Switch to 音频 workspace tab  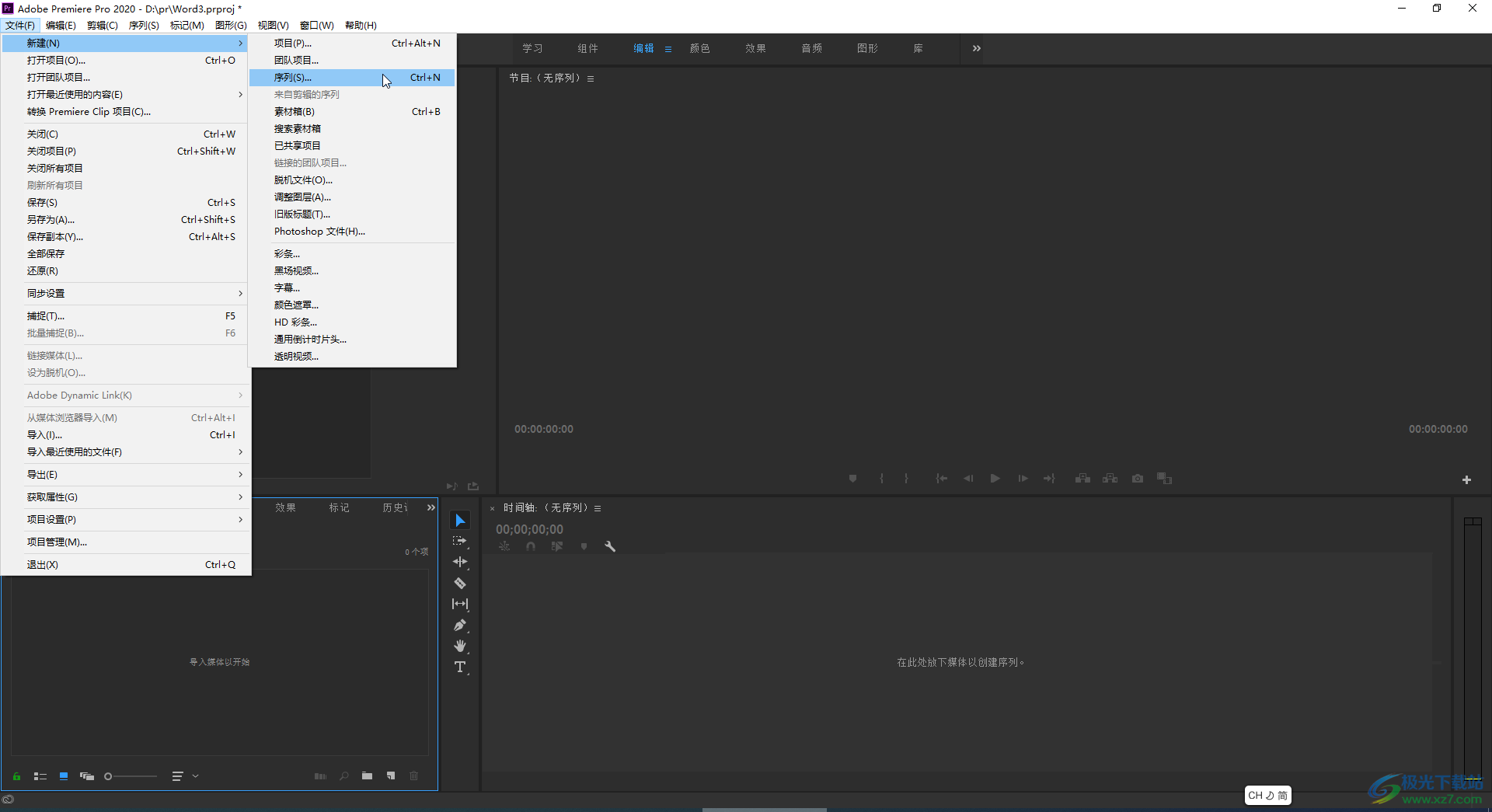[811, 48]
